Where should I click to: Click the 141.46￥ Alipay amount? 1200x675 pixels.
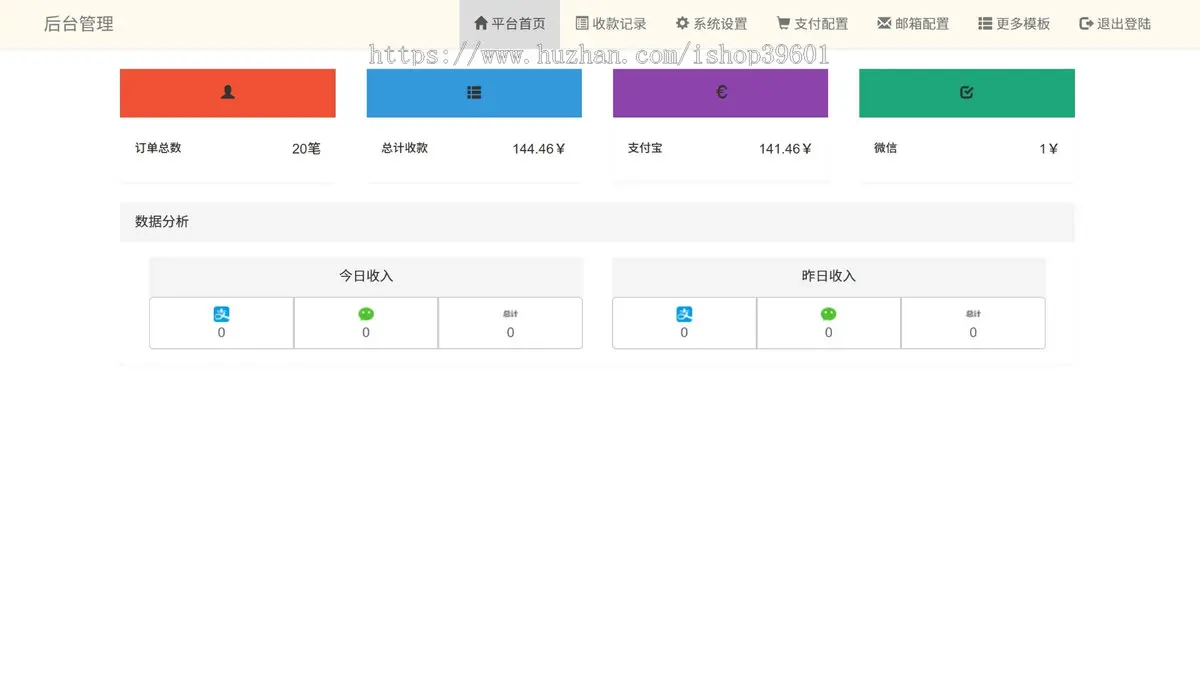click(785, 149)
